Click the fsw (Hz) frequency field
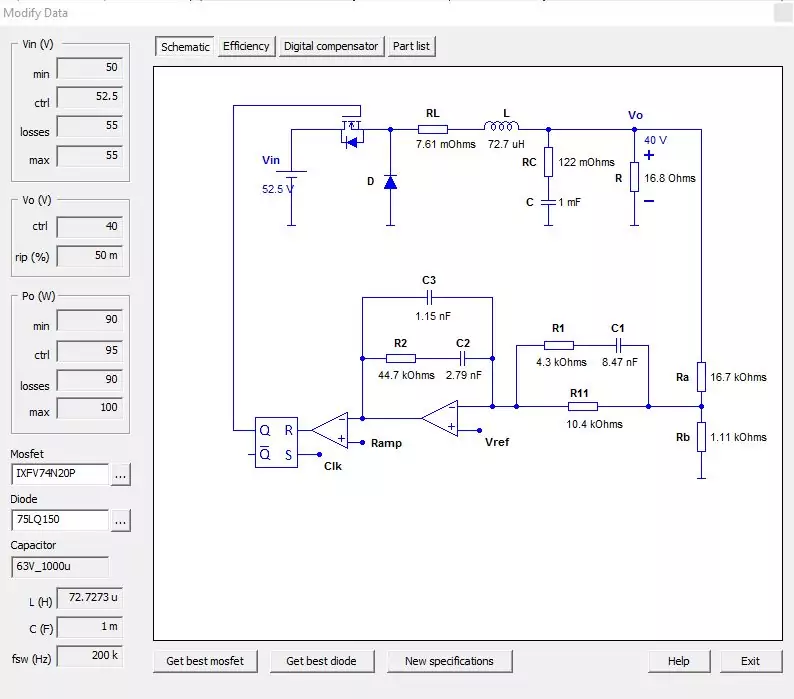Screen dimensions: 794x699 89,656
